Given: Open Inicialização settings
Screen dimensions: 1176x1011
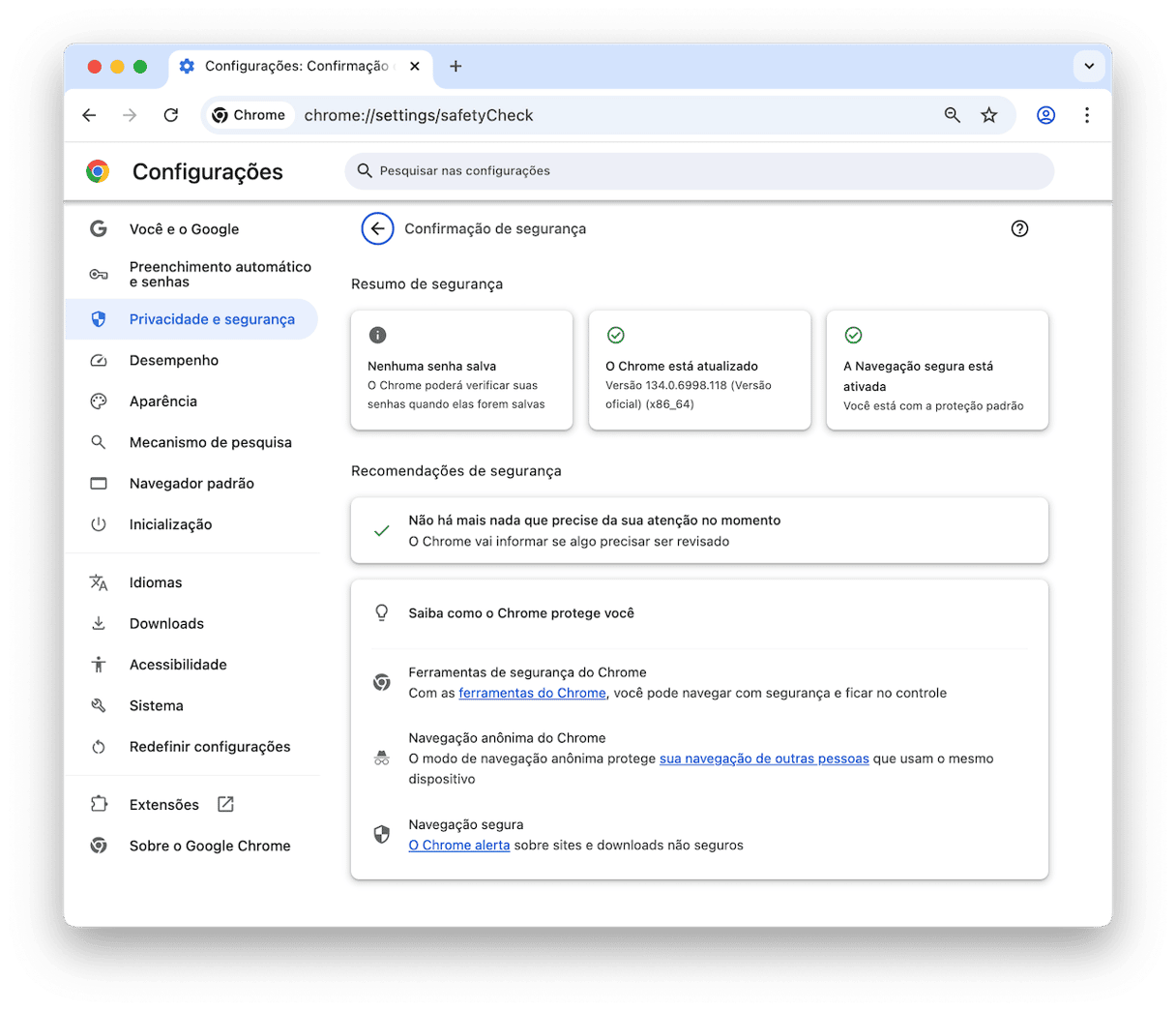Looking at the screenshot, I should pos(191,524).
